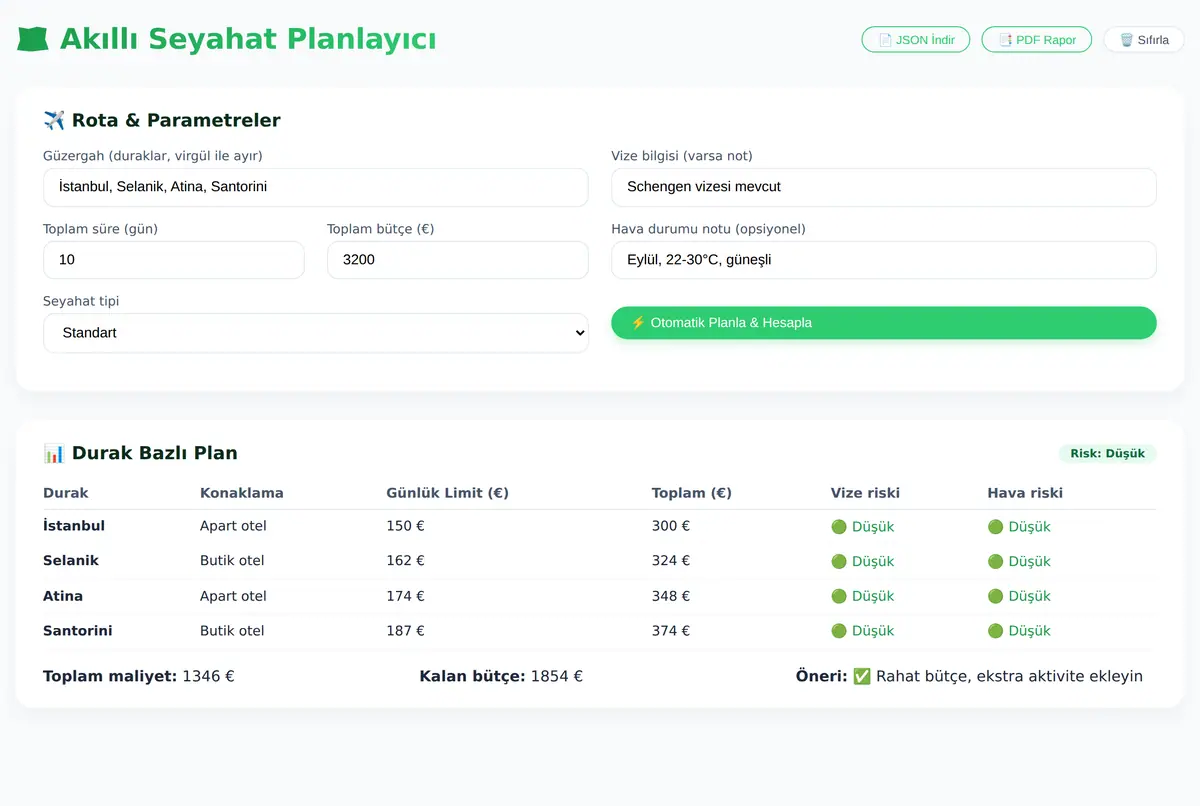Click Santorini's Hava riski Düşük value
1200x806 pixels.
tap(1019, 631)
